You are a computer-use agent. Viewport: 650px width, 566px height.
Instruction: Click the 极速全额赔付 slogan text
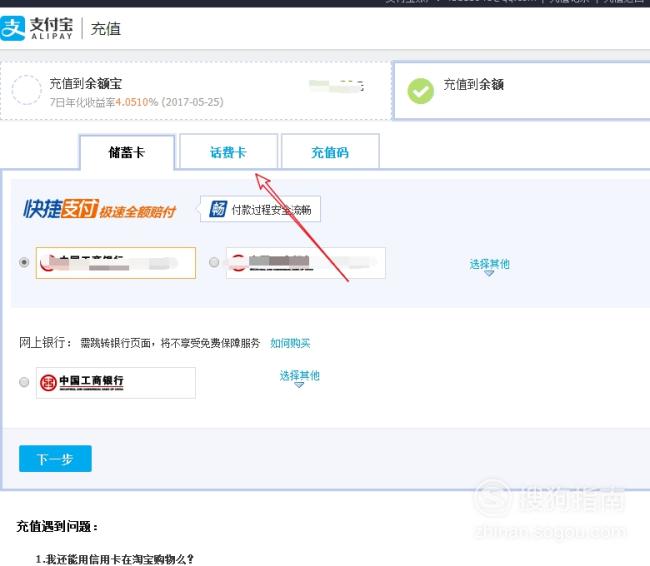tap(138, 211)
